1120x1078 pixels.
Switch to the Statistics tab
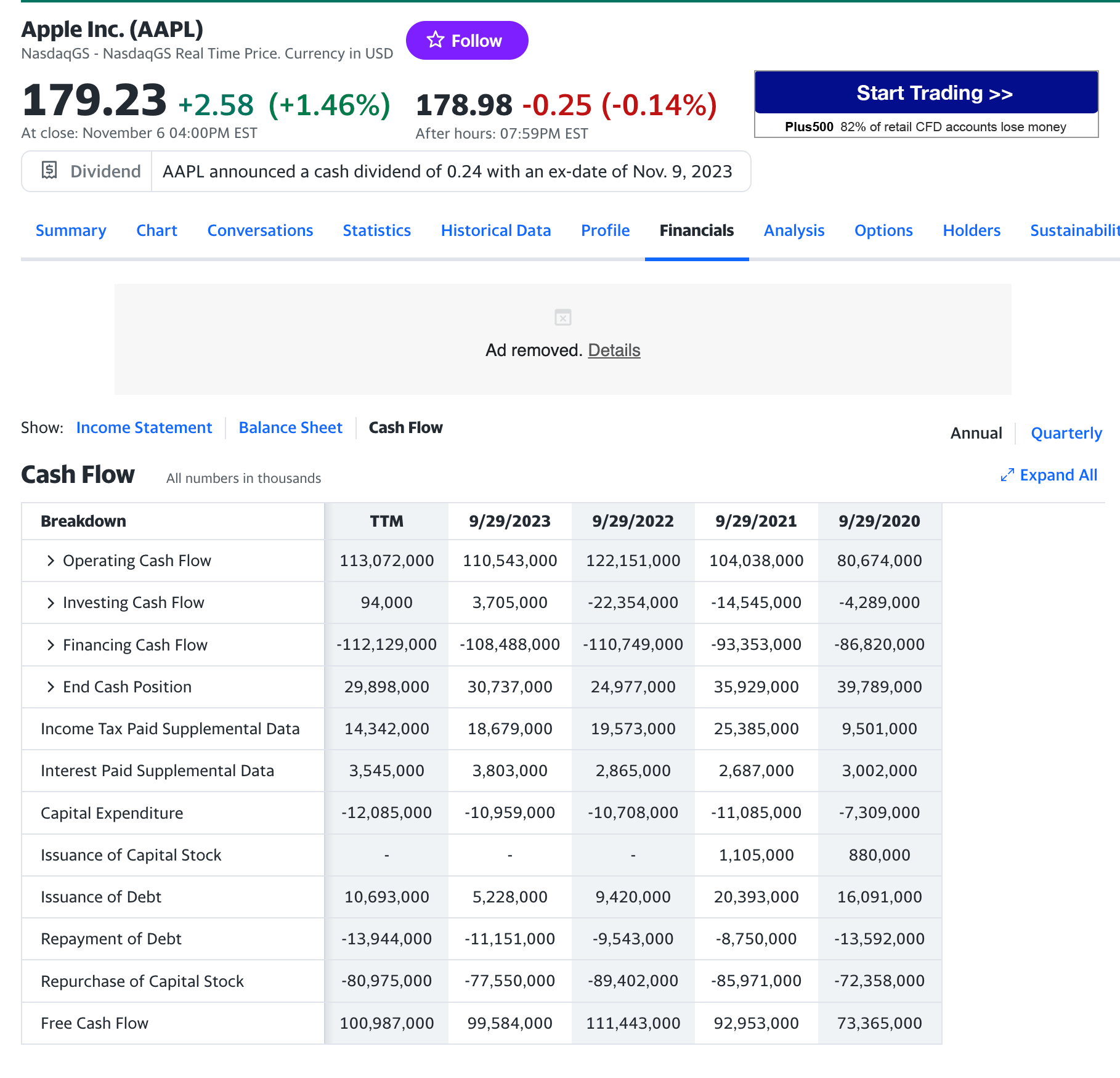(376, 230)
